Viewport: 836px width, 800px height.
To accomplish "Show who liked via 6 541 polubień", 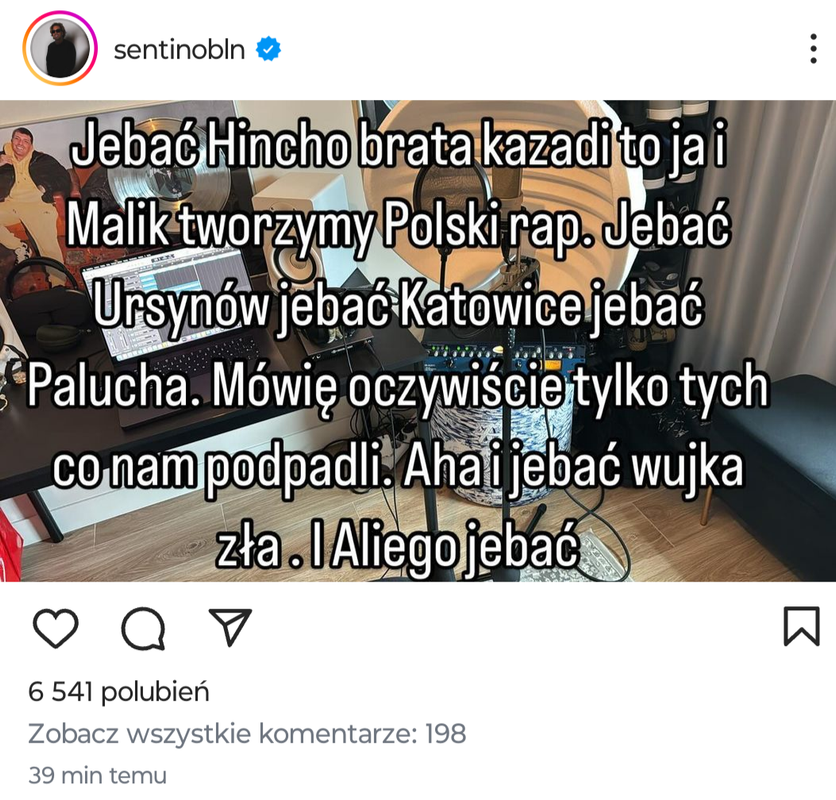I will coord(118,692).
